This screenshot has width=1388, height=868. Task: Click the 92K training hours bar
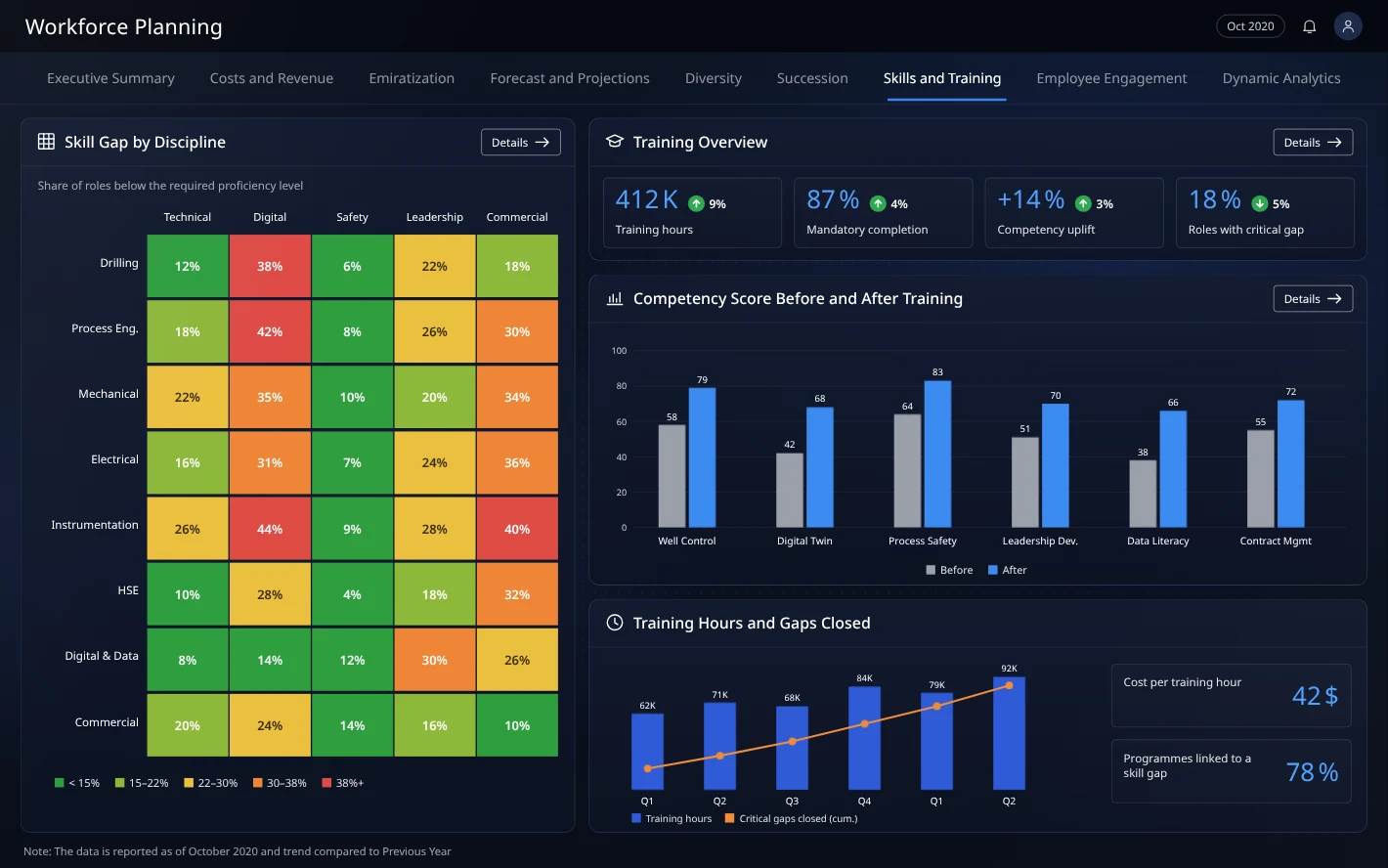pos(1009,733)
